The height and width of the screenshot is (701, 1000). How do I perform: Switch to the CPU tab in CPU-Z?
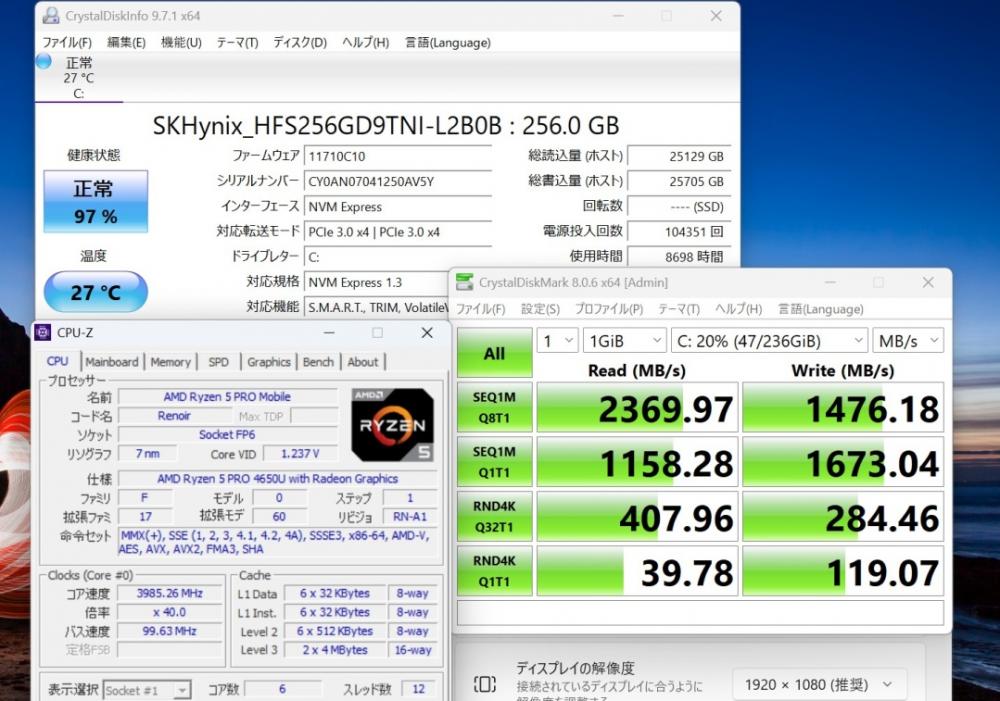tap(57, 361)
